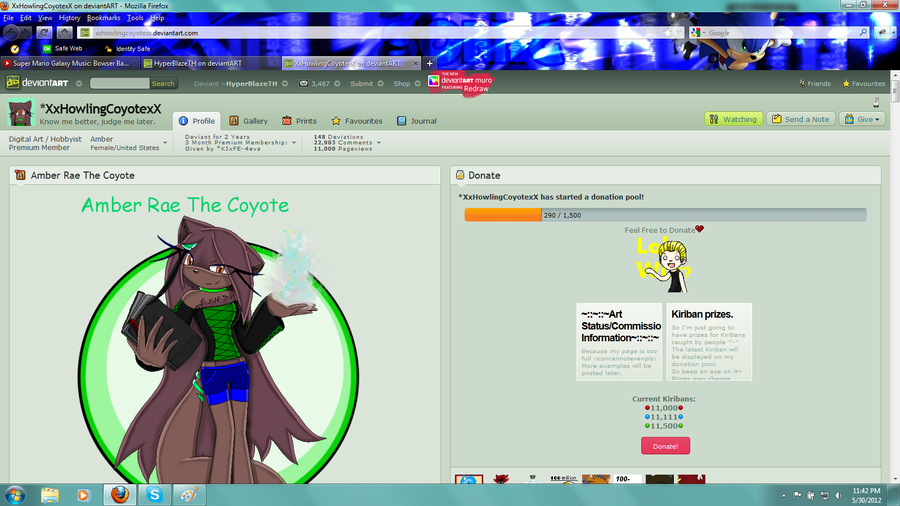Click the Favourites star tab icon
This screenshot has height=506, width=900.
(336, 121)
